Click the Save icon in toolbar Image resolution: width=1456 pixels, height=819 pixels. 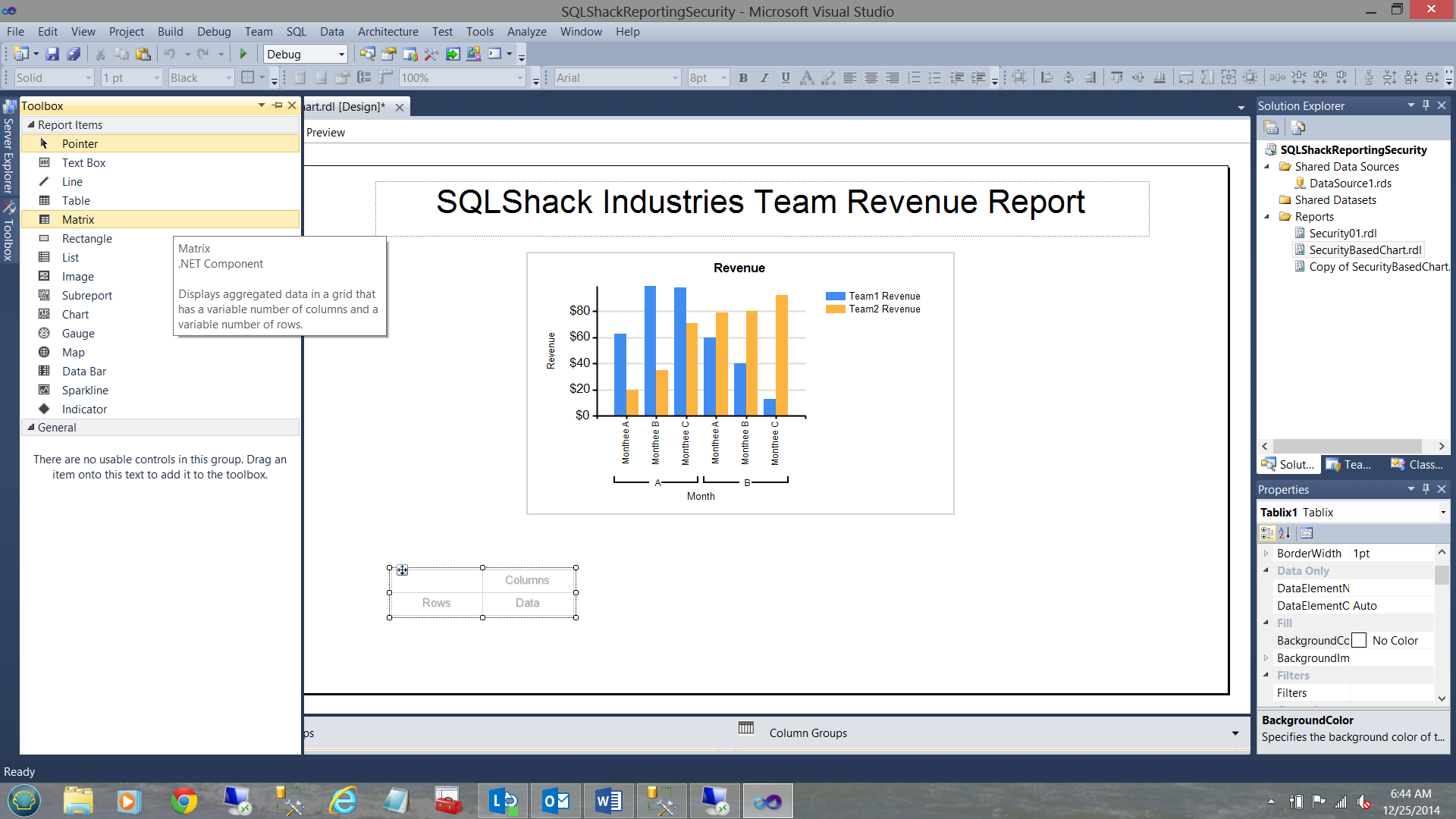tap(52, 54)
